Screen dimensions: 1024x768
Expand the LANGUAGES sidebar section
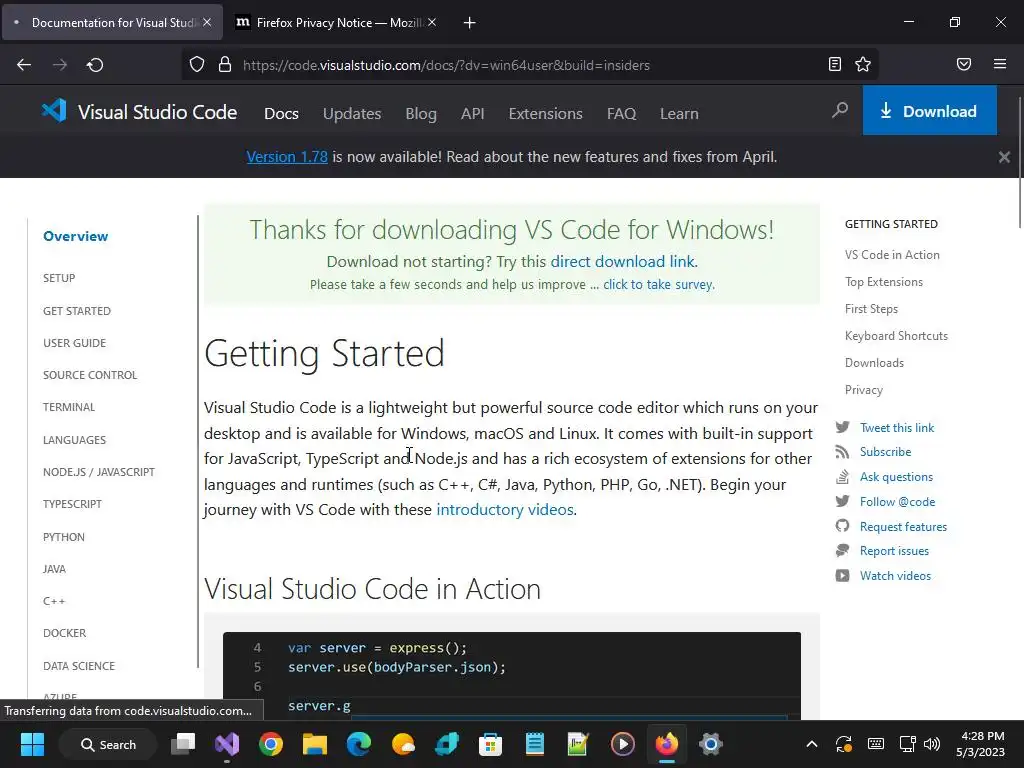pos(74,440)
